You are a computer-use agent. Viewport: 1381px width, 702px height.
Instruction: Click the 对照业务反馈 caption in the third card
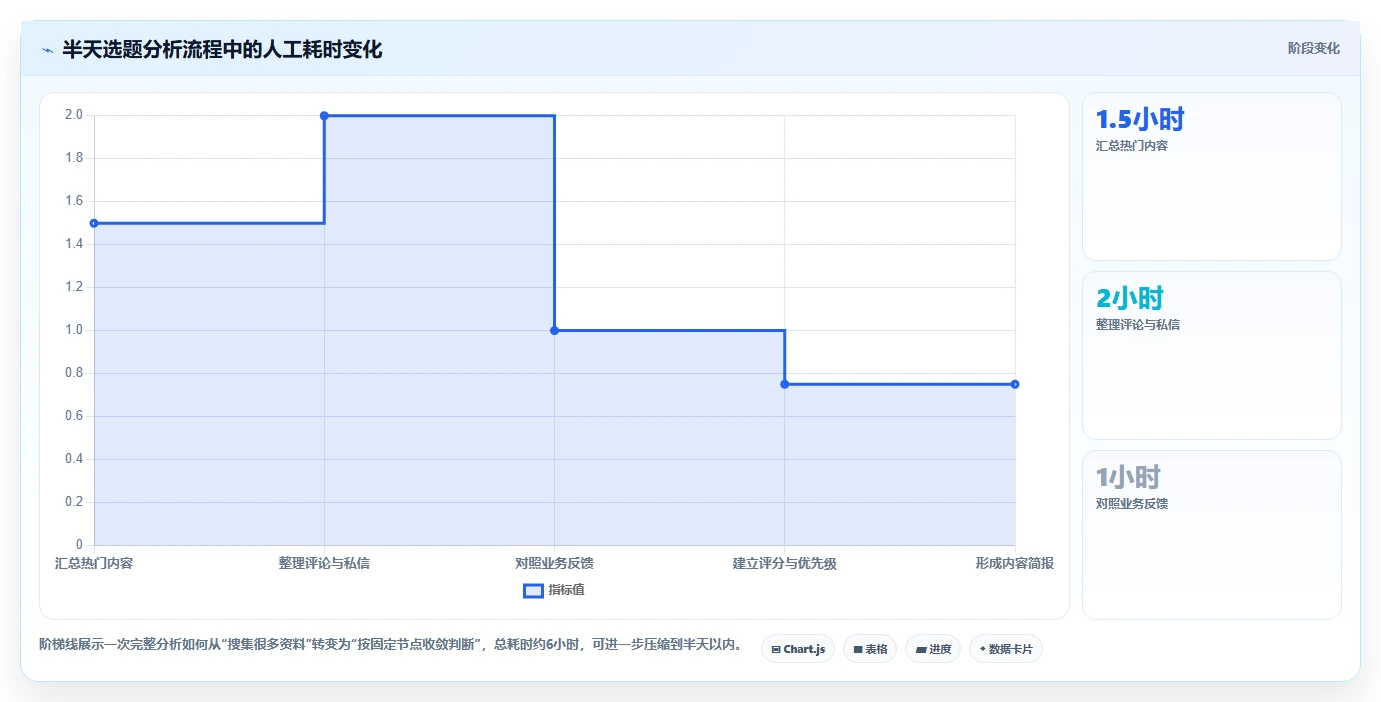click(1132, 504)
